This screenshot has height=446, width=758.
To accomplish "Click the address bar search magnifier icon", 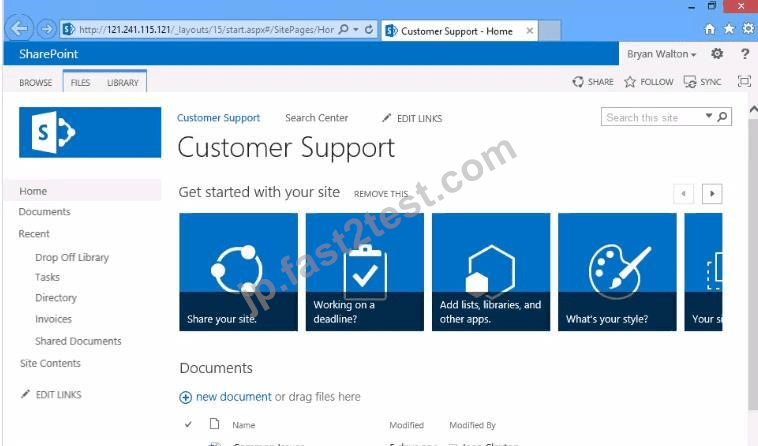I will click(343, 29).
